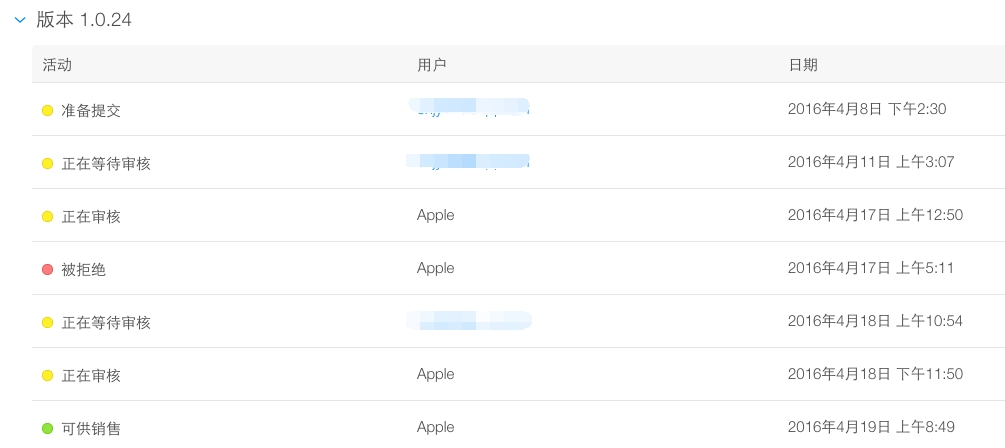Click the 版本 1.0.24 heading
Image resolution: width=1005 pixels, height=448 pixels.
84,19
